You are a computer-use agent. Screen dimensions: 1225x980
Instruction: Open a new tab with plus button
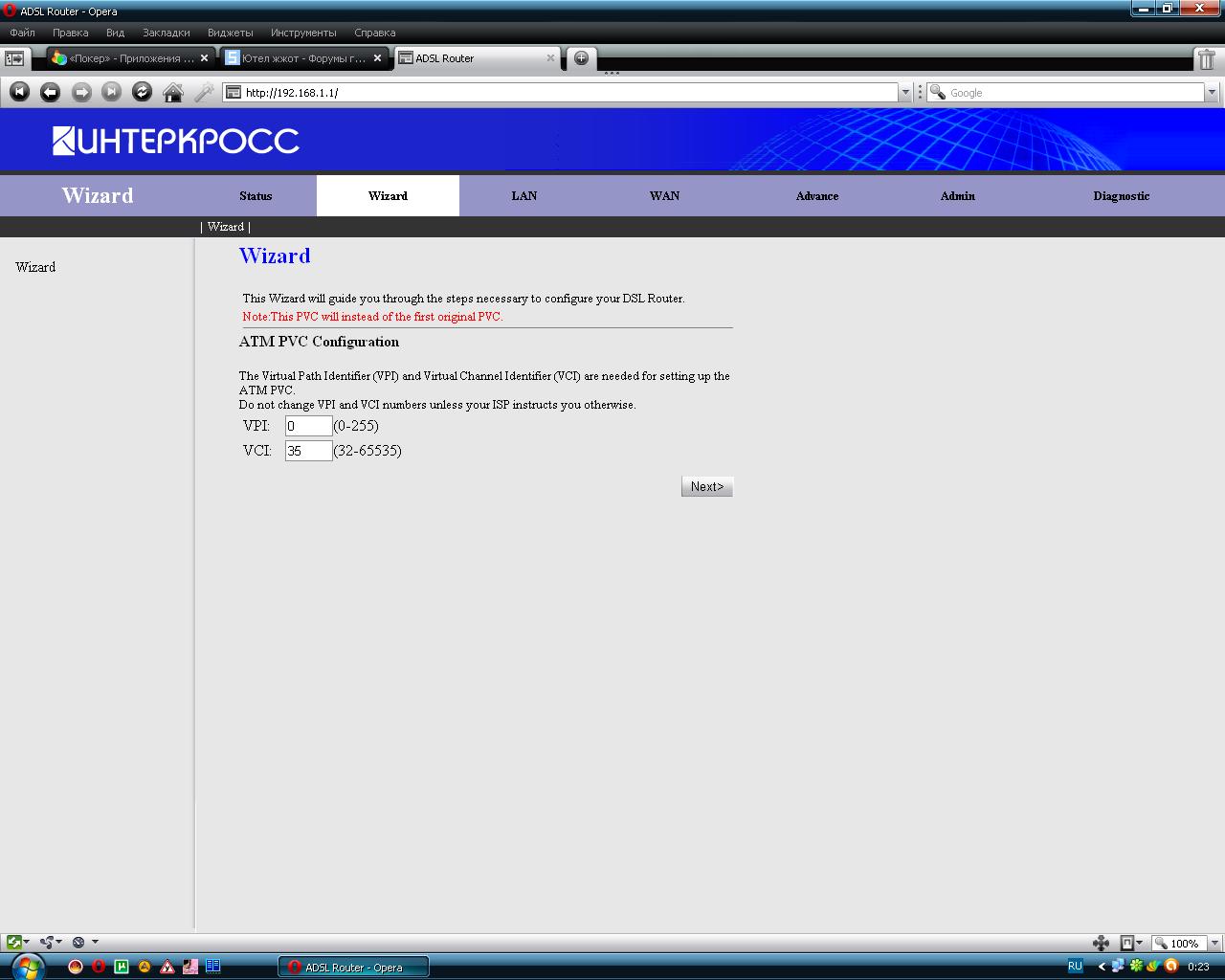(x=581, y=58)
